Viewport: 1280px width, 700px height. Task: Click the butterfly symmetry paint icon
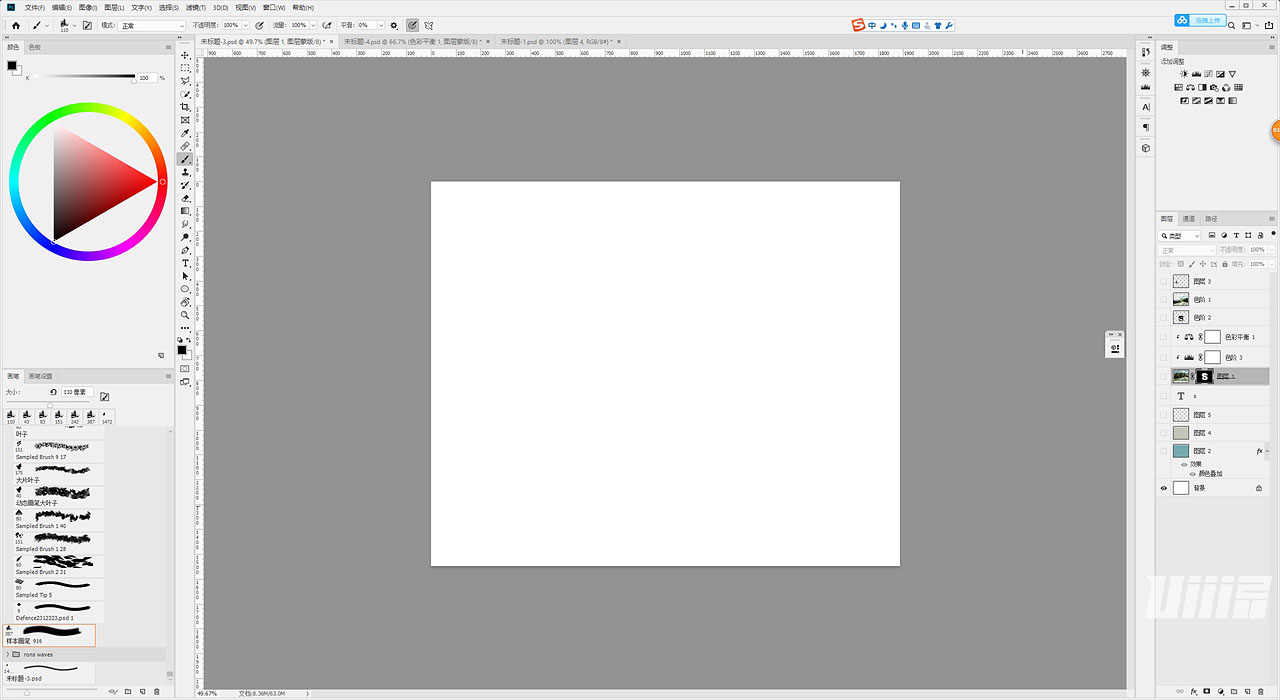pyautogui.click(x=428, y=25)
